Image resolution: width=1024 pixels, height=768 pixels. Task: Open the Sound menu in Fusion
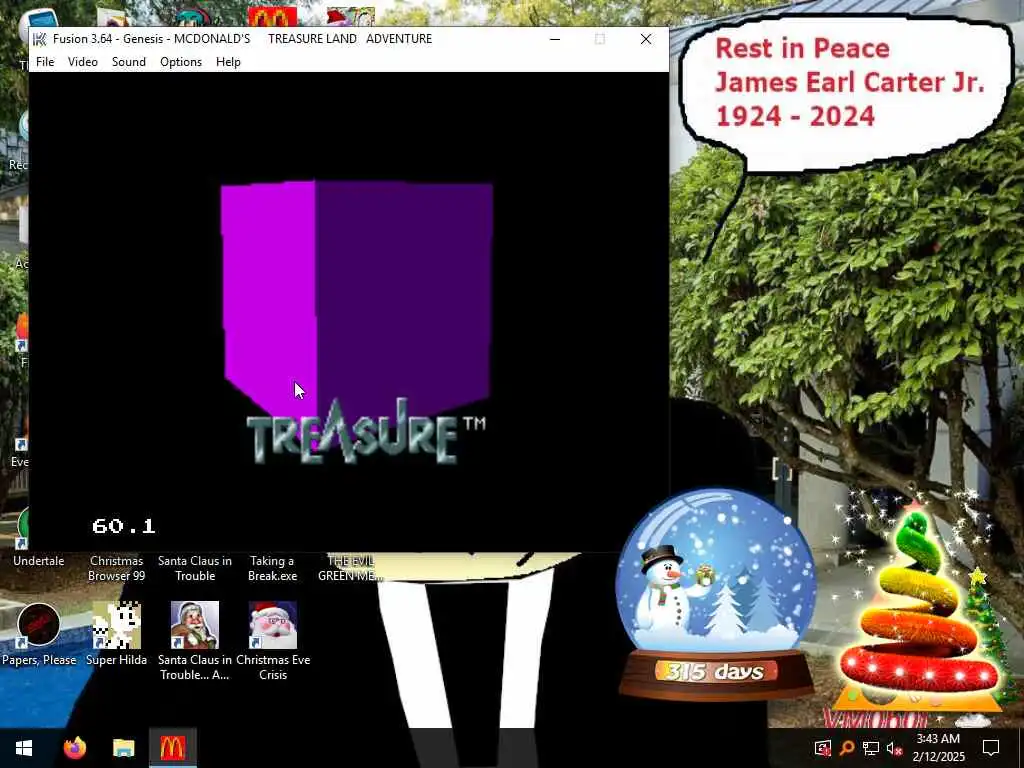coord(129,62)
